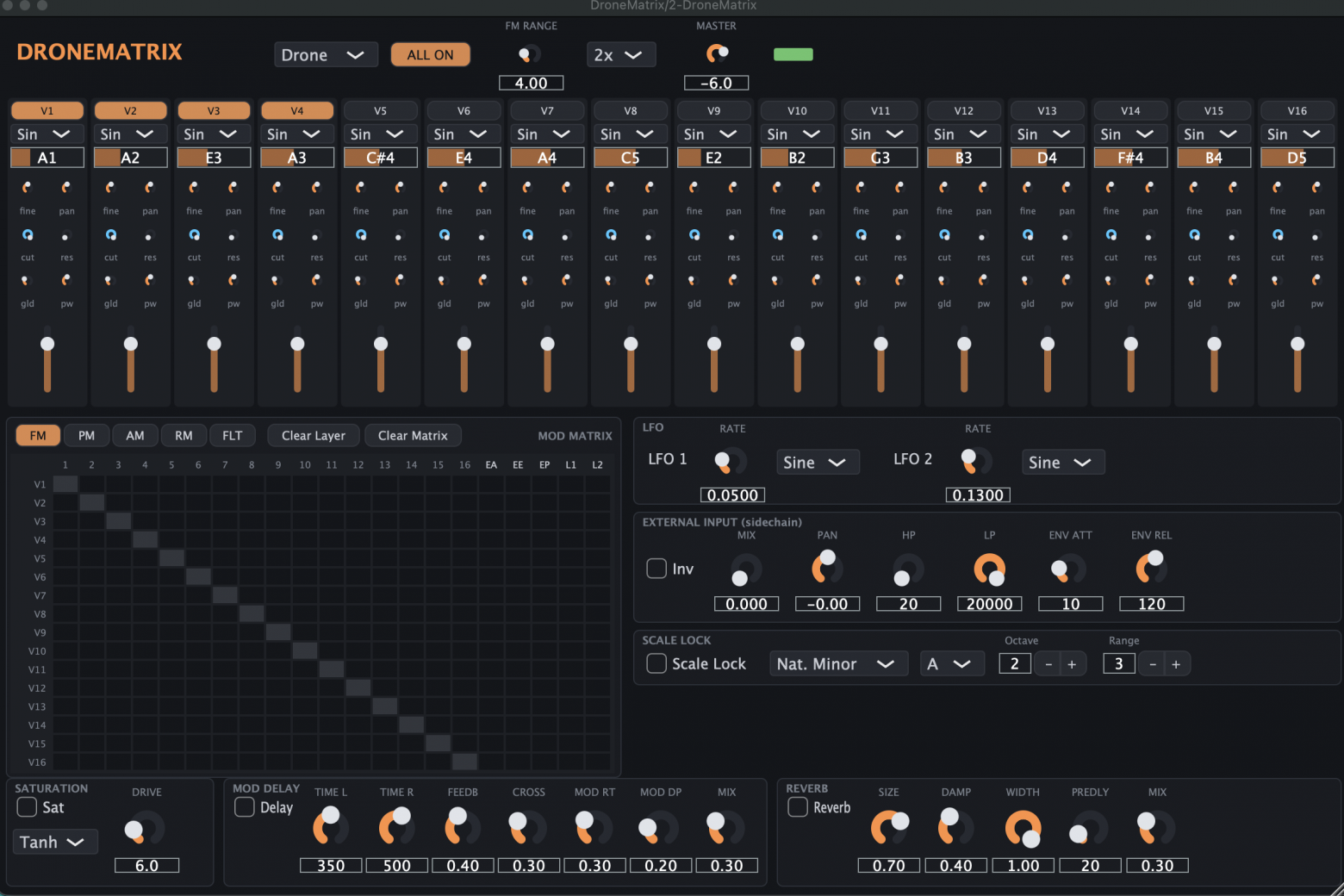Switch to the FLT matrix tab

(233, 436)
